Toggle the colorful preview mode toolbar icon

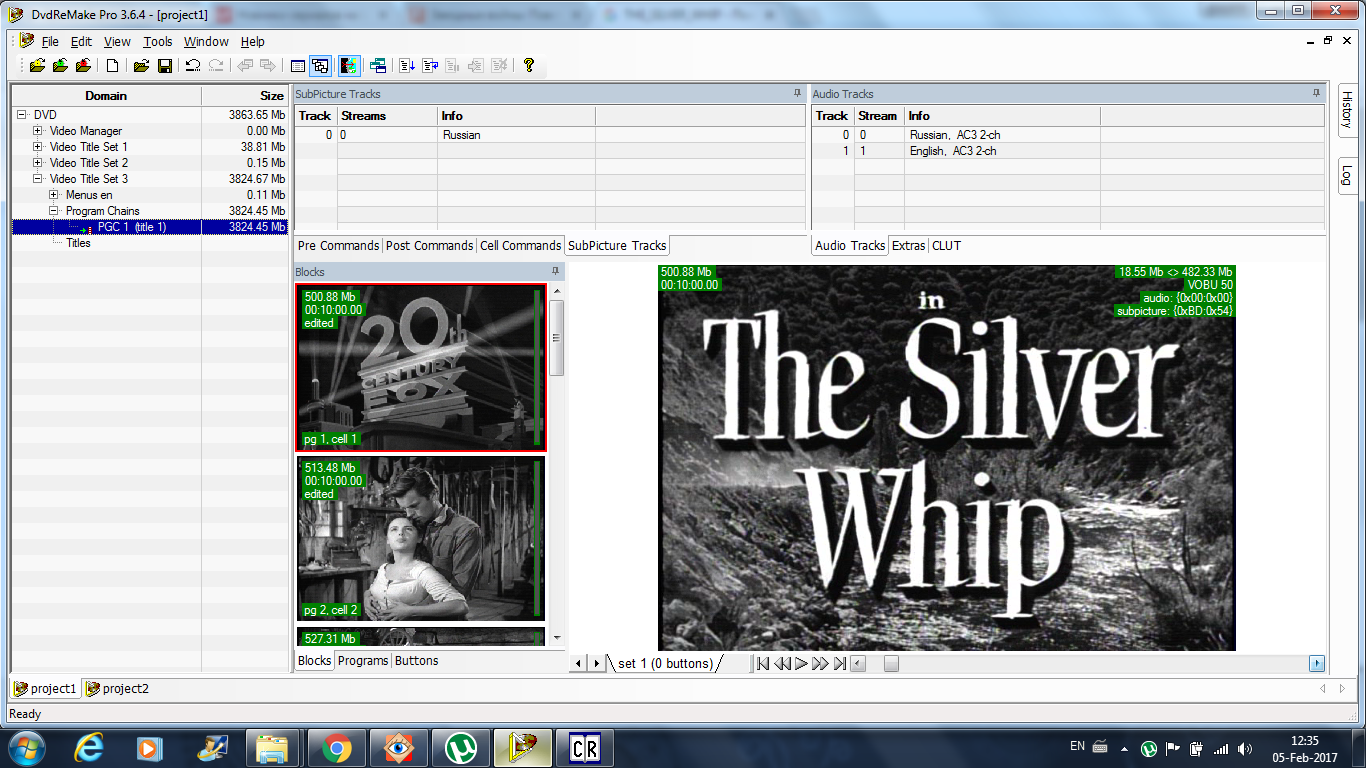349,66
